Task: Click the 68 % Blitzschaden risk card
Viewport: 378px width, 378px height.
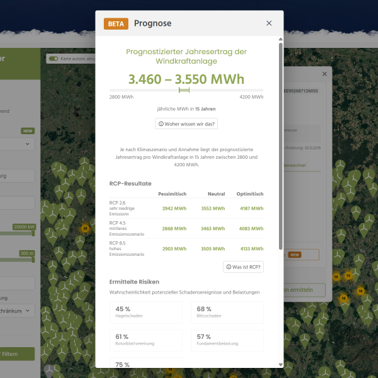Action: [x=227, y=312]
